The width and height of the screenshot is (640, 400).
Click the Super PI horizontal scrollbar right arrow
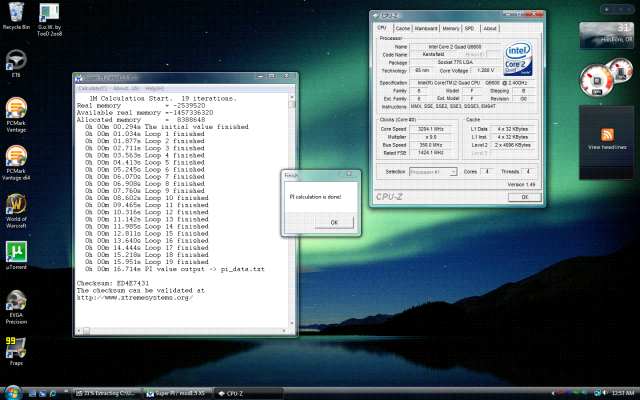click(x=285, y=331)
